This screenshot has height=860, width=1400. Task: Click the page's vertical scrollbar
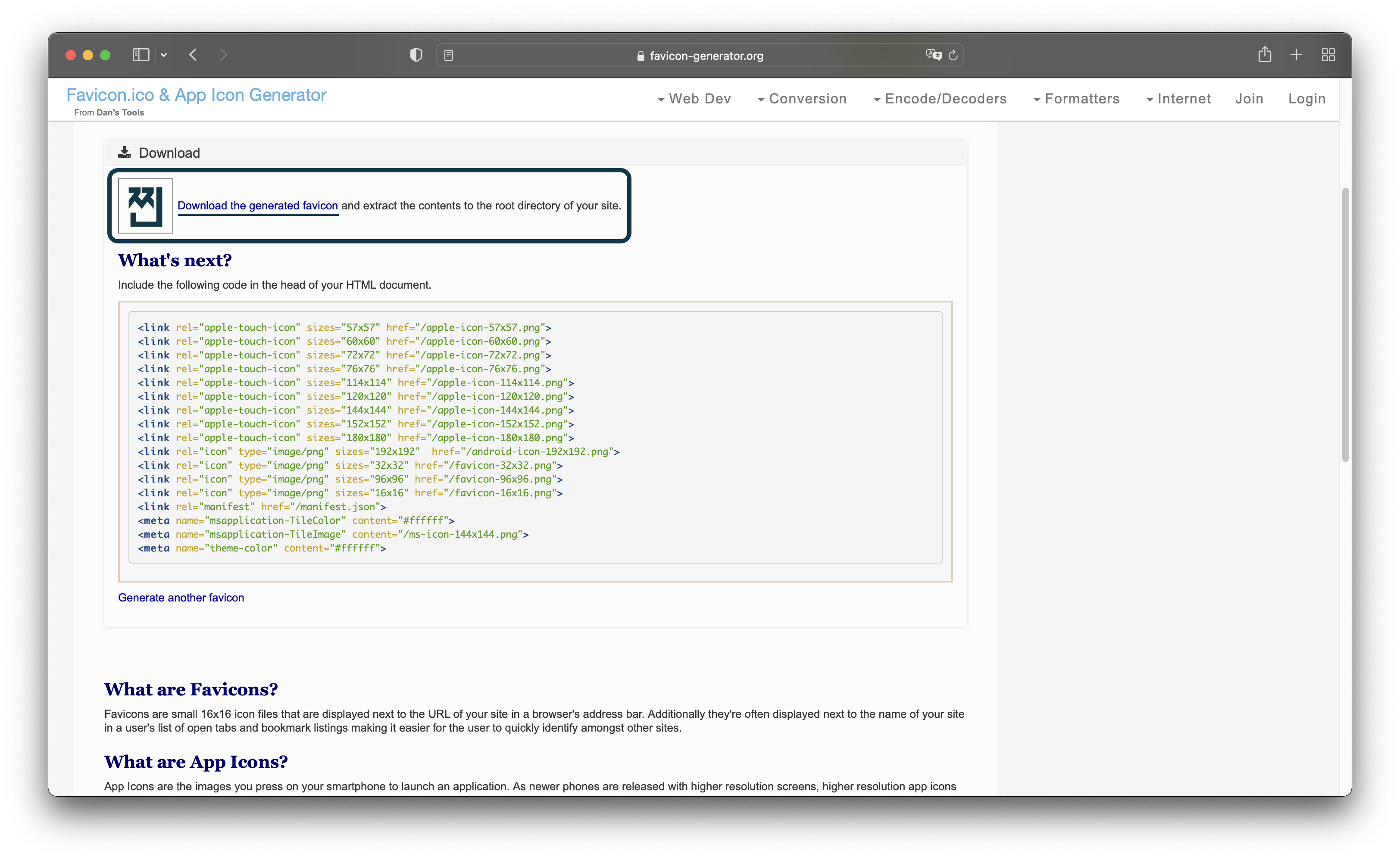(x=1345, y=324)
